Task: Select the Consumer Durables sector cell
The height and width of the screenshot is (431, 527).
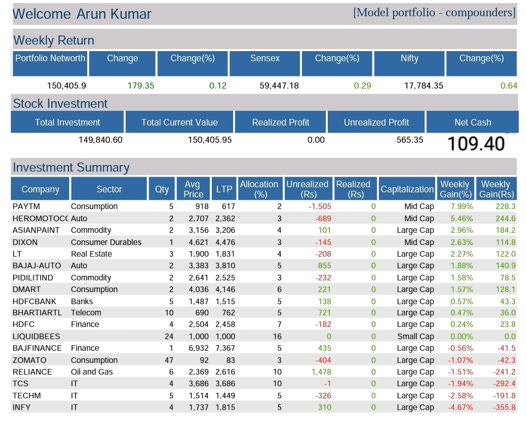Action: (x=106, y=242)
